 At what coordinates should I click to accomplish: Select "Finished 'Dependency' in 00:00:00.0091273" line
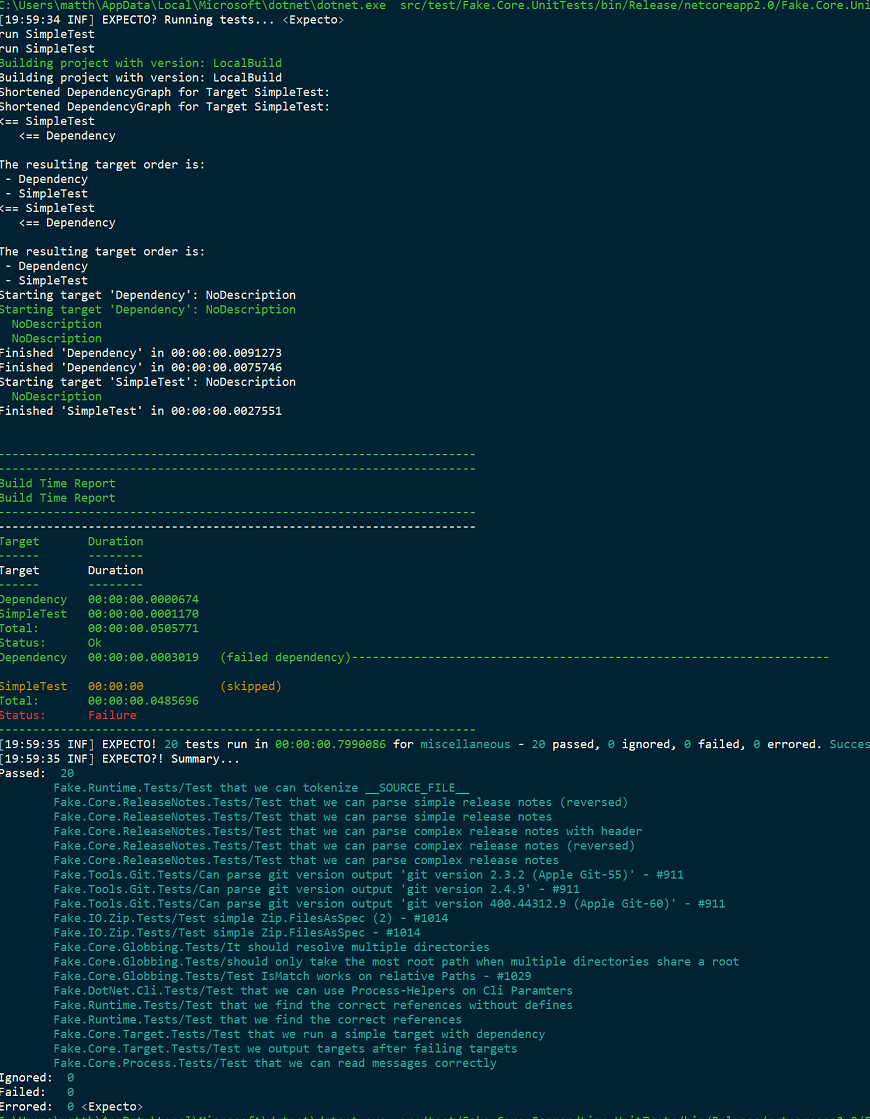coord(141,353)
